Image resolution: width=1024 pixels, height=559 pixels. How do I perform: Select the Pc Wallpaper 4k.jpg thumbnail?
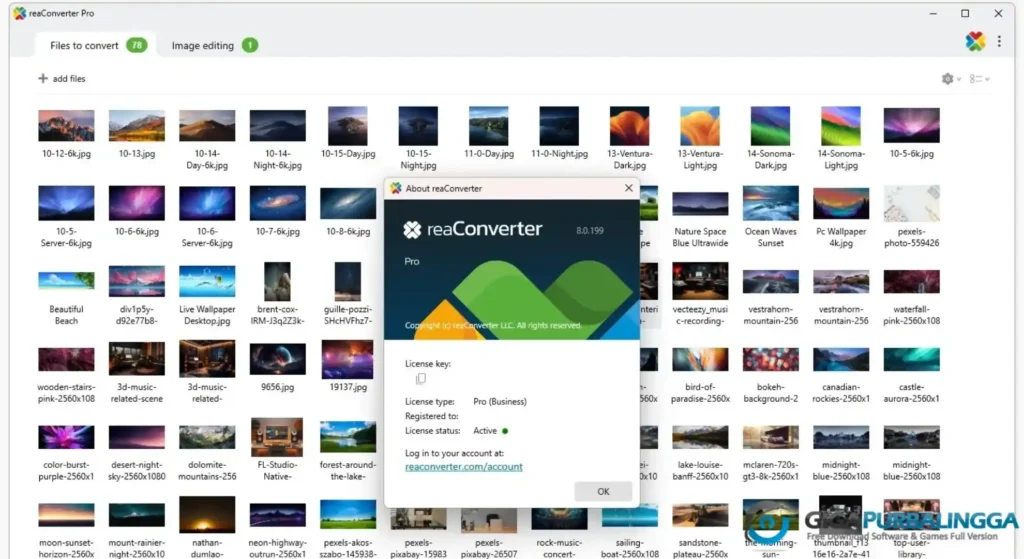click(x=841, y=203)
